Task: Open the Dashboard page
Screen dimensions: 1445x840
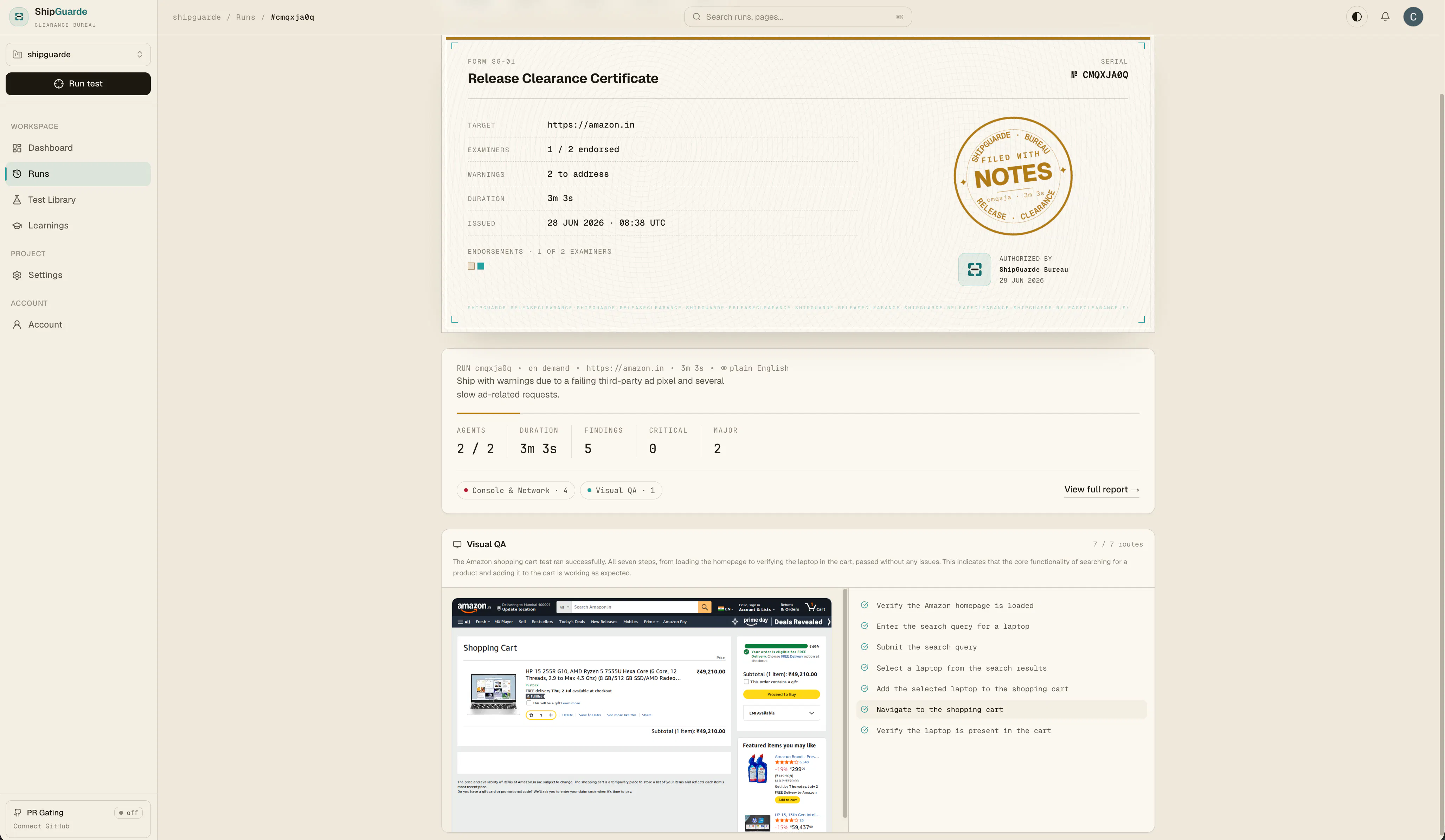Action: [x=78, y=148]
